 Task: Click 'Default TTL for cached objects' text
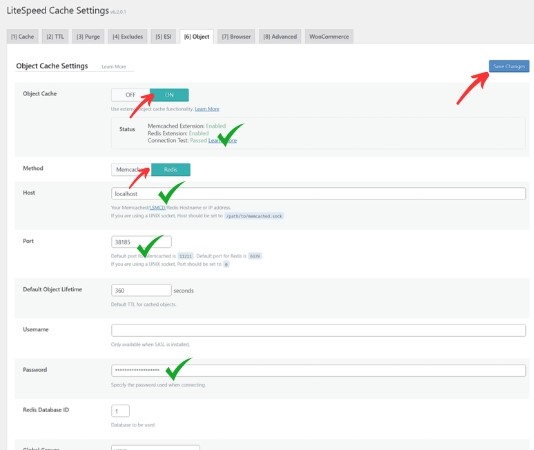(x=144, y=304)
